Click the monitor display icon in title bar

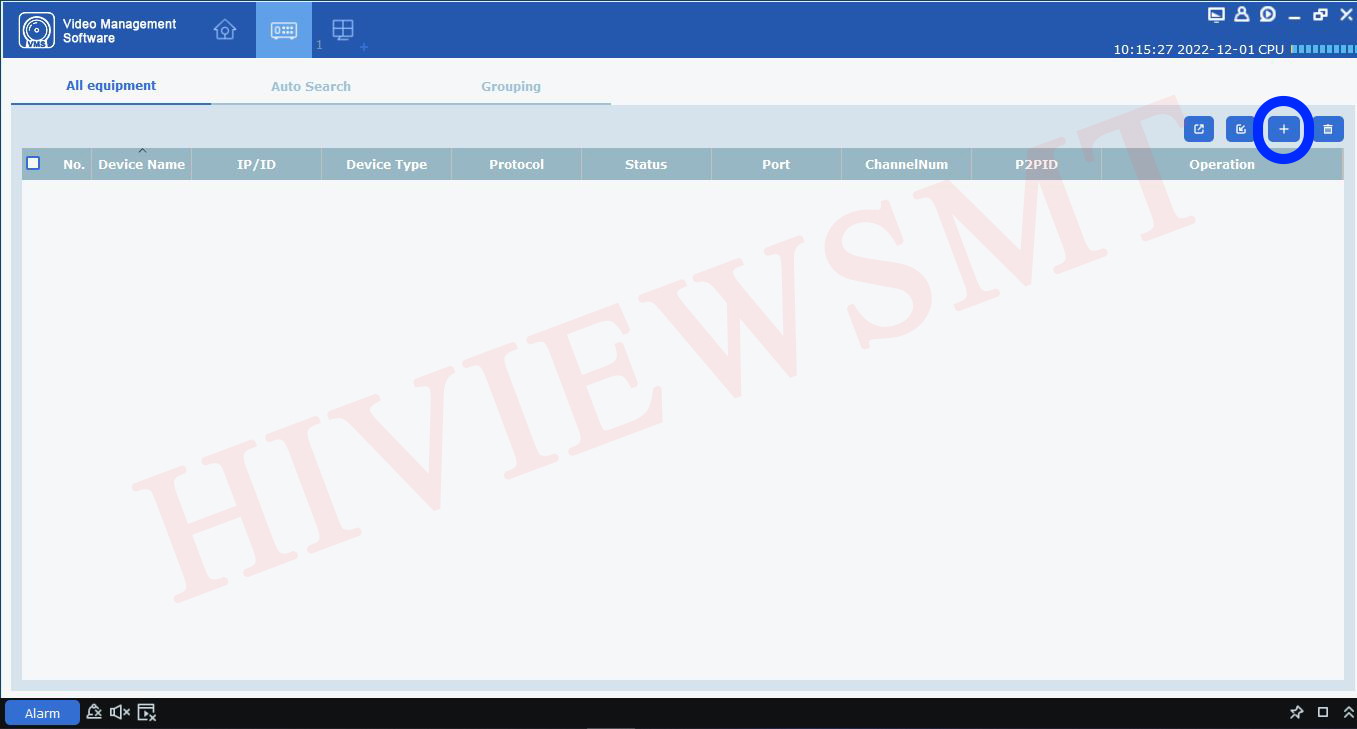pyautogui.click(x=1216, y=14)
